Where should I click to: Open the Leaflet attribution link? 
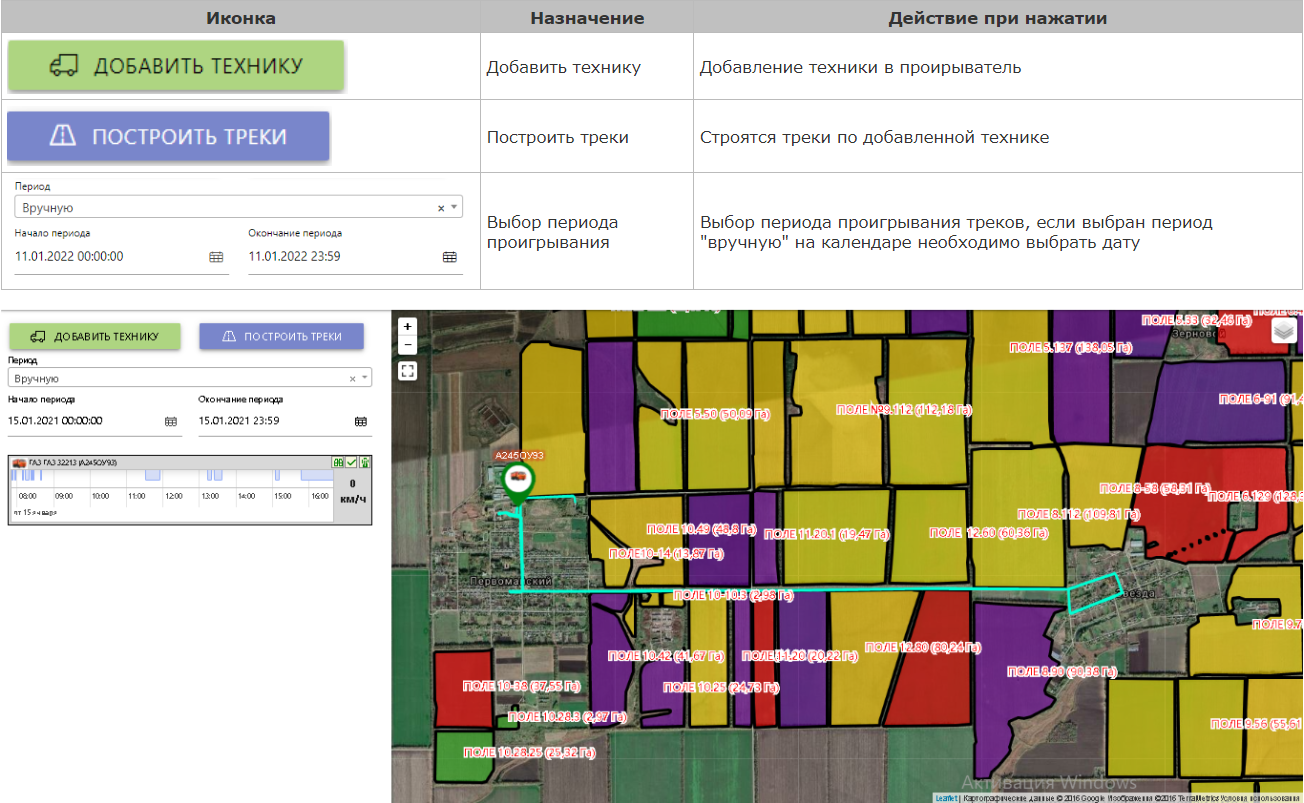[x=946, y=798]
